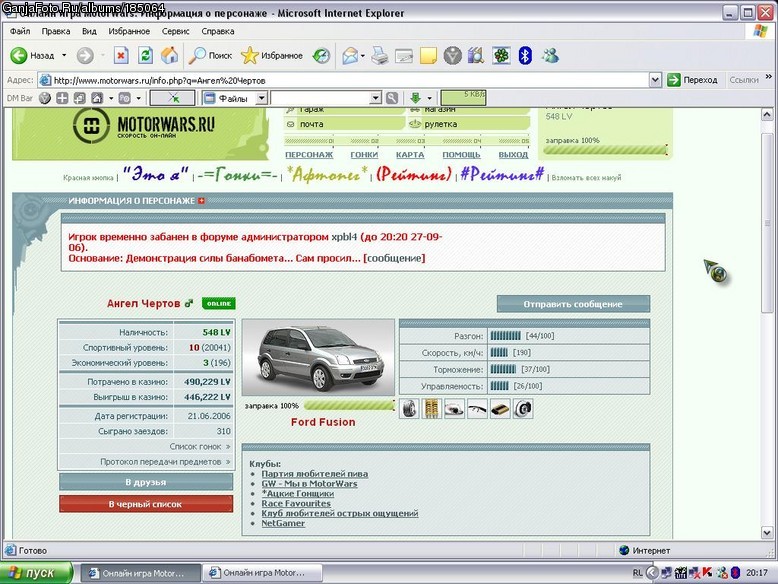The width and height of the screenshot is (778, 584).
Task: Open the Партия любителей пива club link
Action: tap(315, 474)
